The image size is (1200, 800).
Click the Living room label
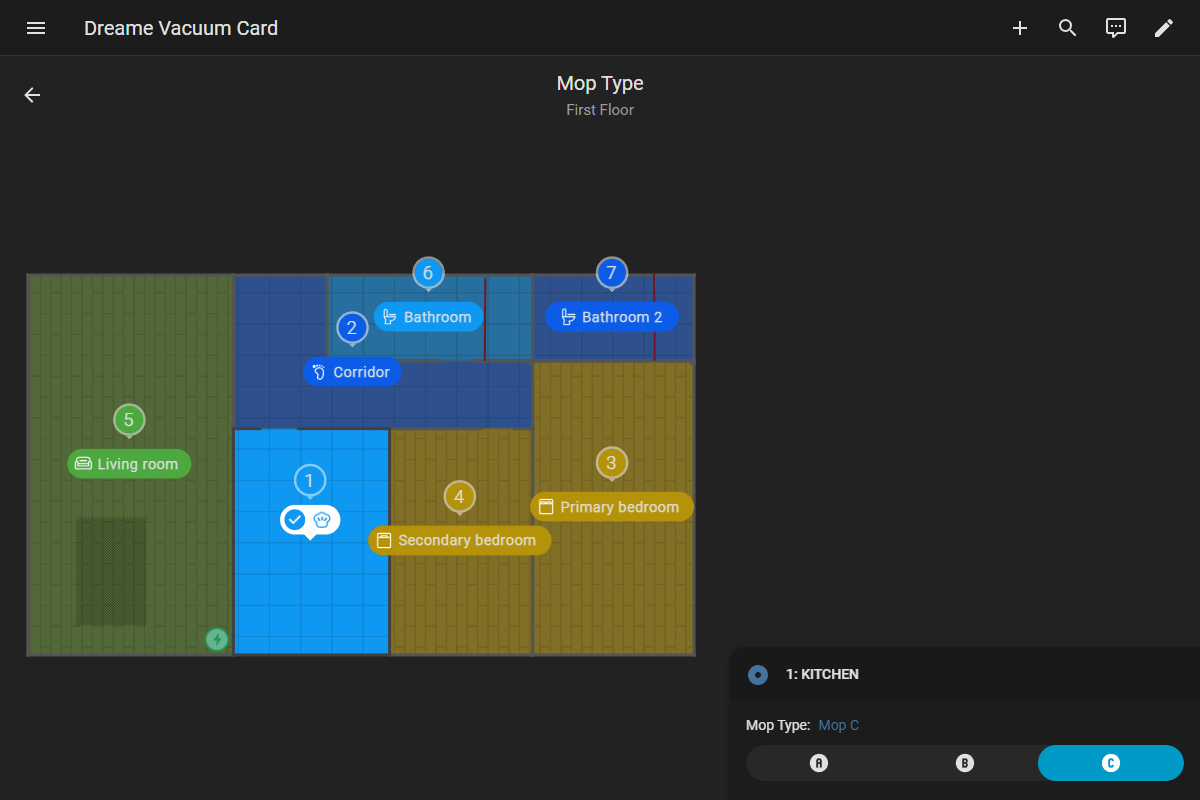click(129, 464)
